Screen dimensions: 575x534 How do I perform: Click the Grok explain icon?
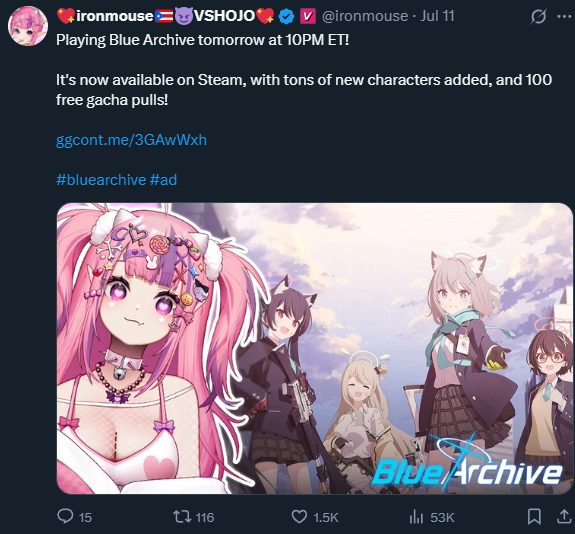point(538,17)
